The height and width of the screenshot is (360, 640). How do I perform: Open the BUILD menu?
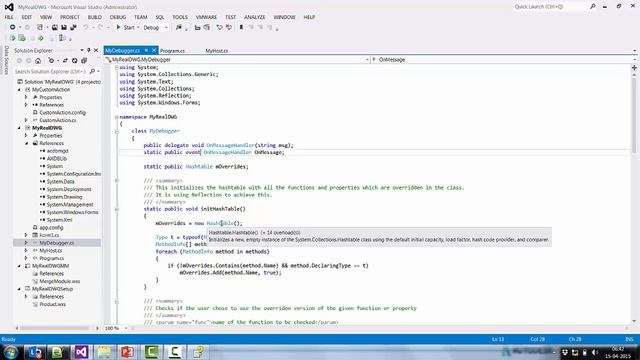pos(95,17)
